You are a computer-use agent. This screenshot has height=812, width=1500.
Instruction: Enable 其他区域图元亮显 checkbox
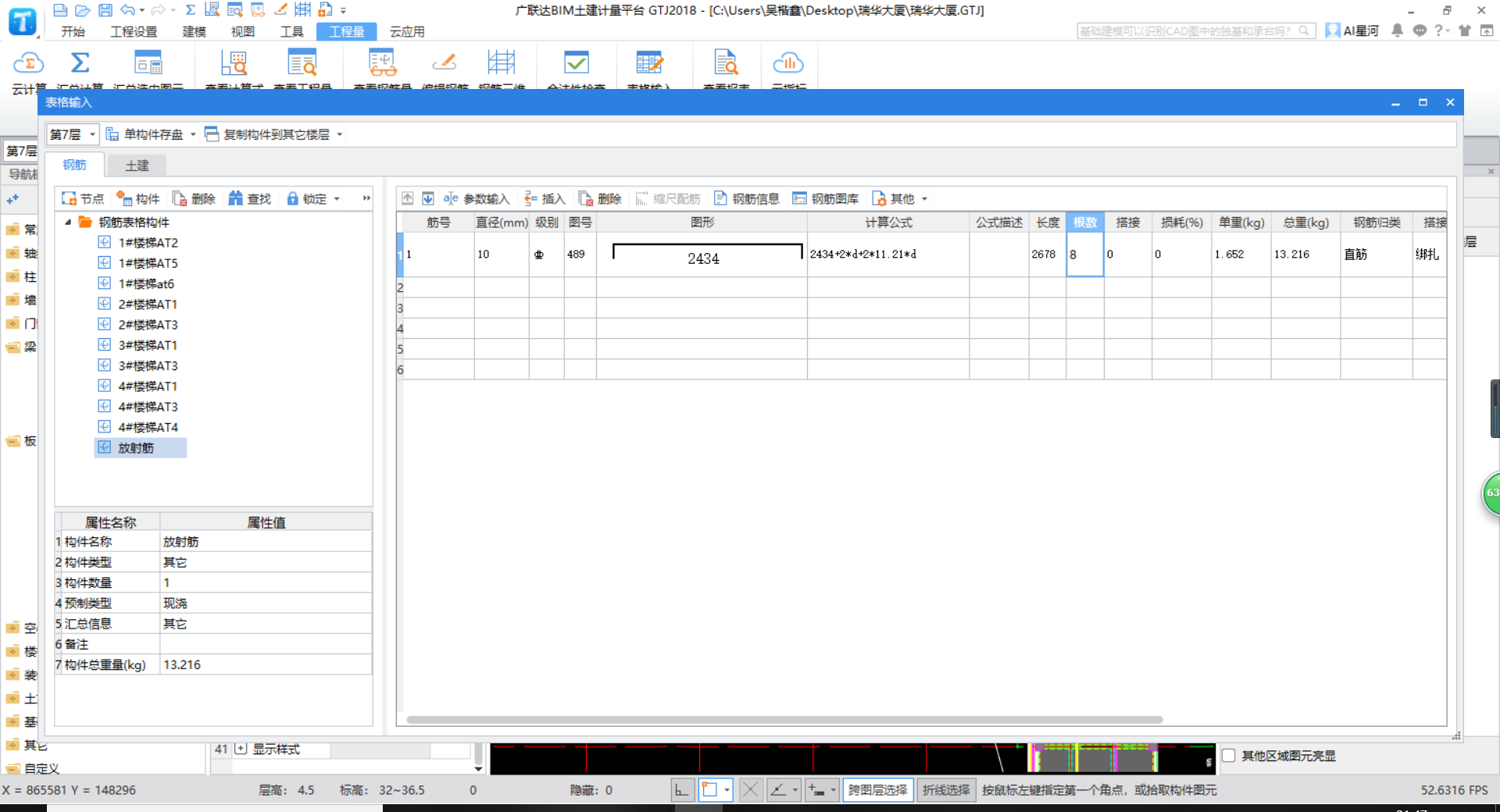click(1229, 756)
